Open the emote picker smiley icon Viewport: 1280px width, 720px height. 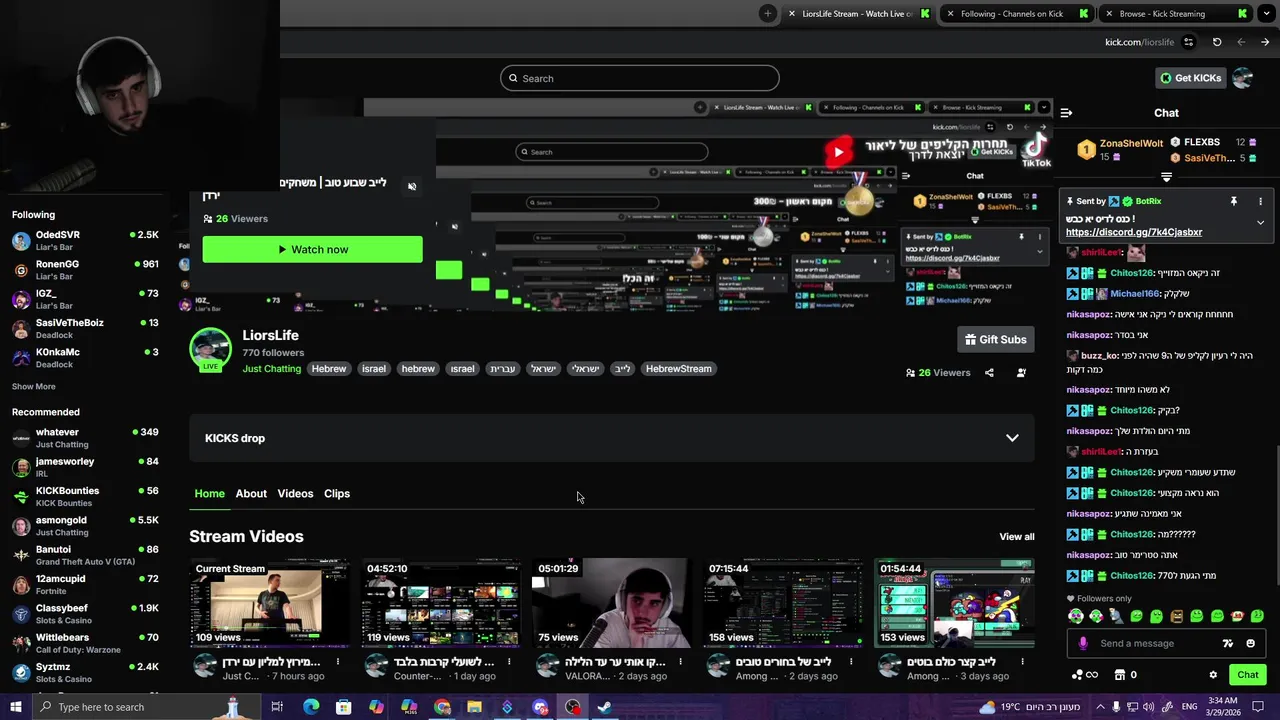click(1250, 643)
